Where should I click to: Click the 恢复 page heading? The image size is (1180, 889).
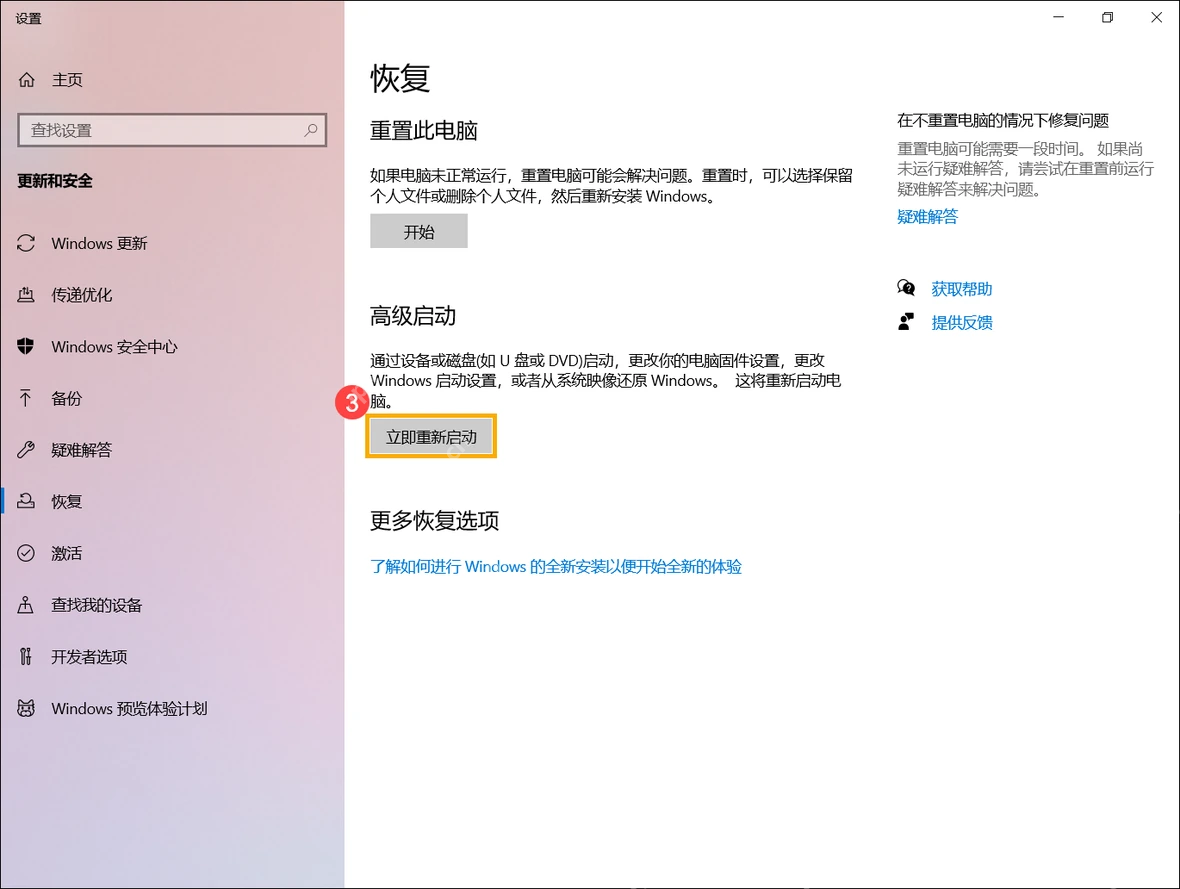pos(400,78)
